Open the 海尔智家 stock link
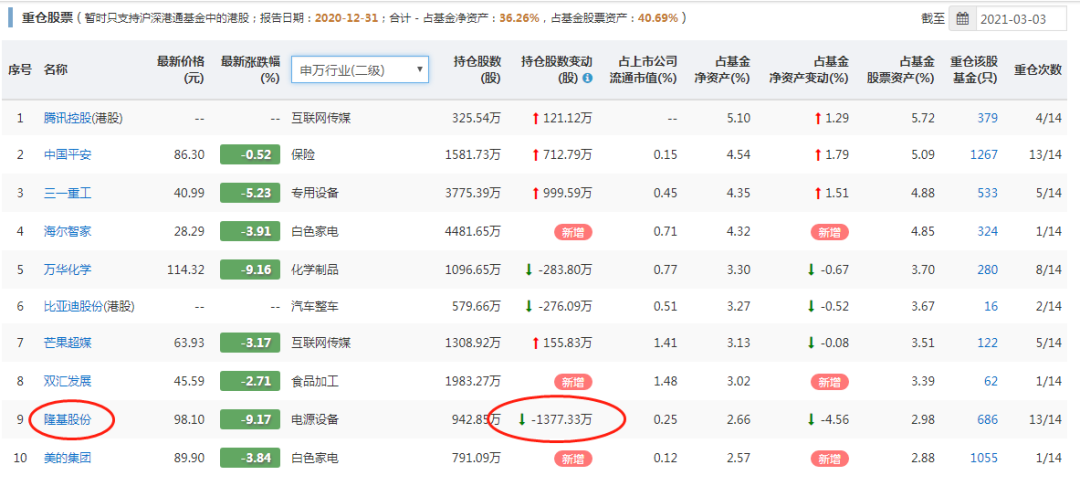This screenshot has width=1080, height=486. pos(67,231)
